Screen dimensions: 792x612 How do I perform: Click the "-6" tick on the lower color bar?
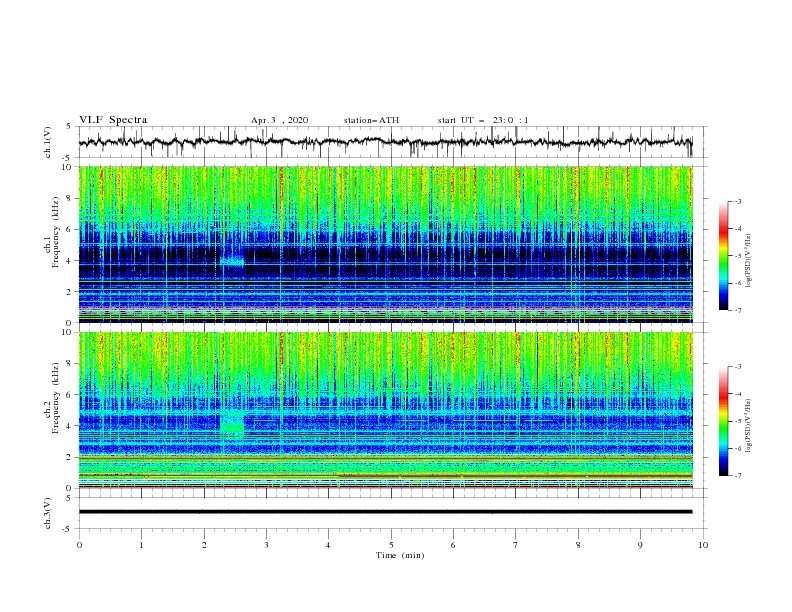[737, 448]
